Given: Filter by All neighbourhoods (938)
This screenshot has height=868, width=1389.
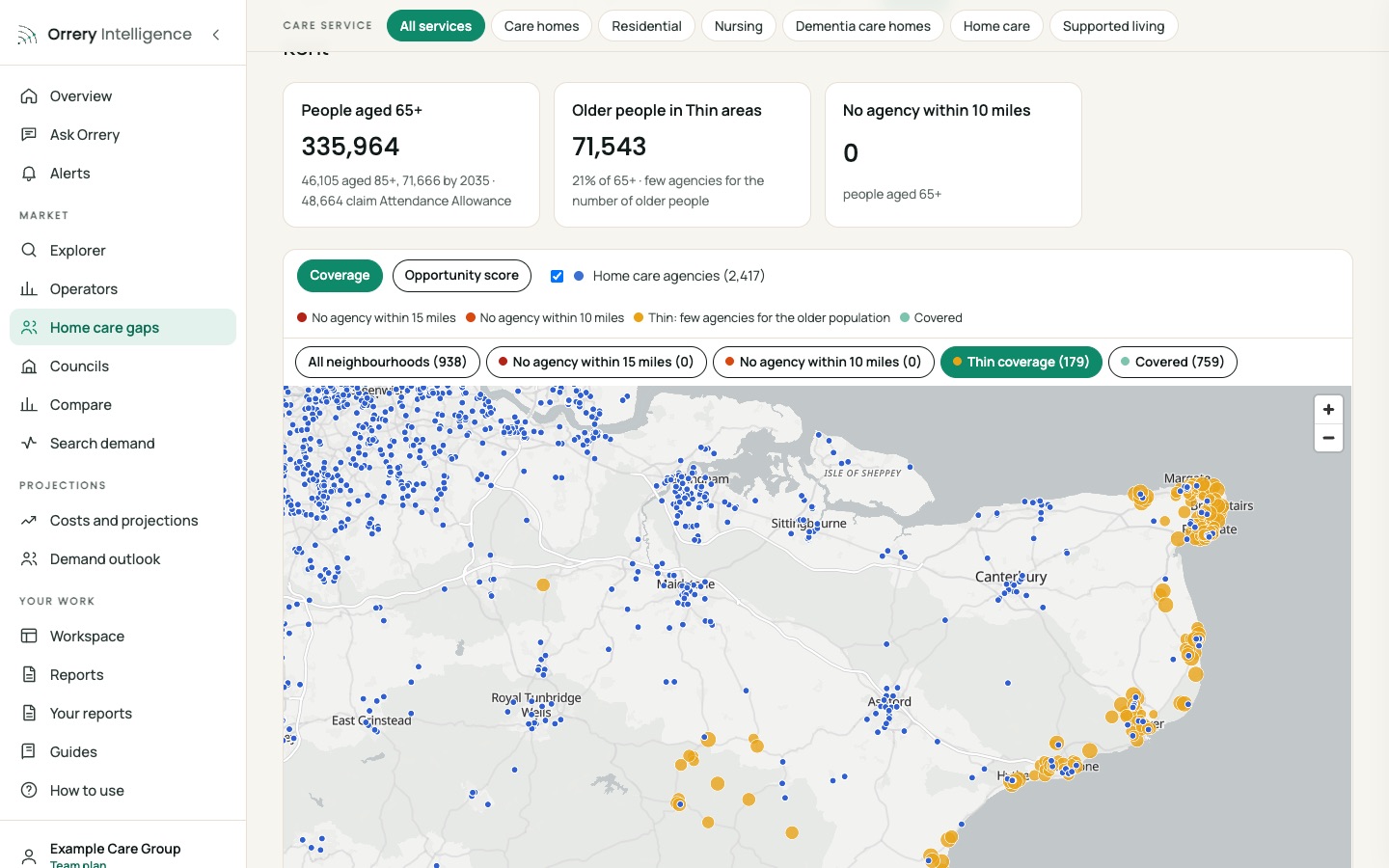Looking at the screenshot, I should [x=388, y=363].
